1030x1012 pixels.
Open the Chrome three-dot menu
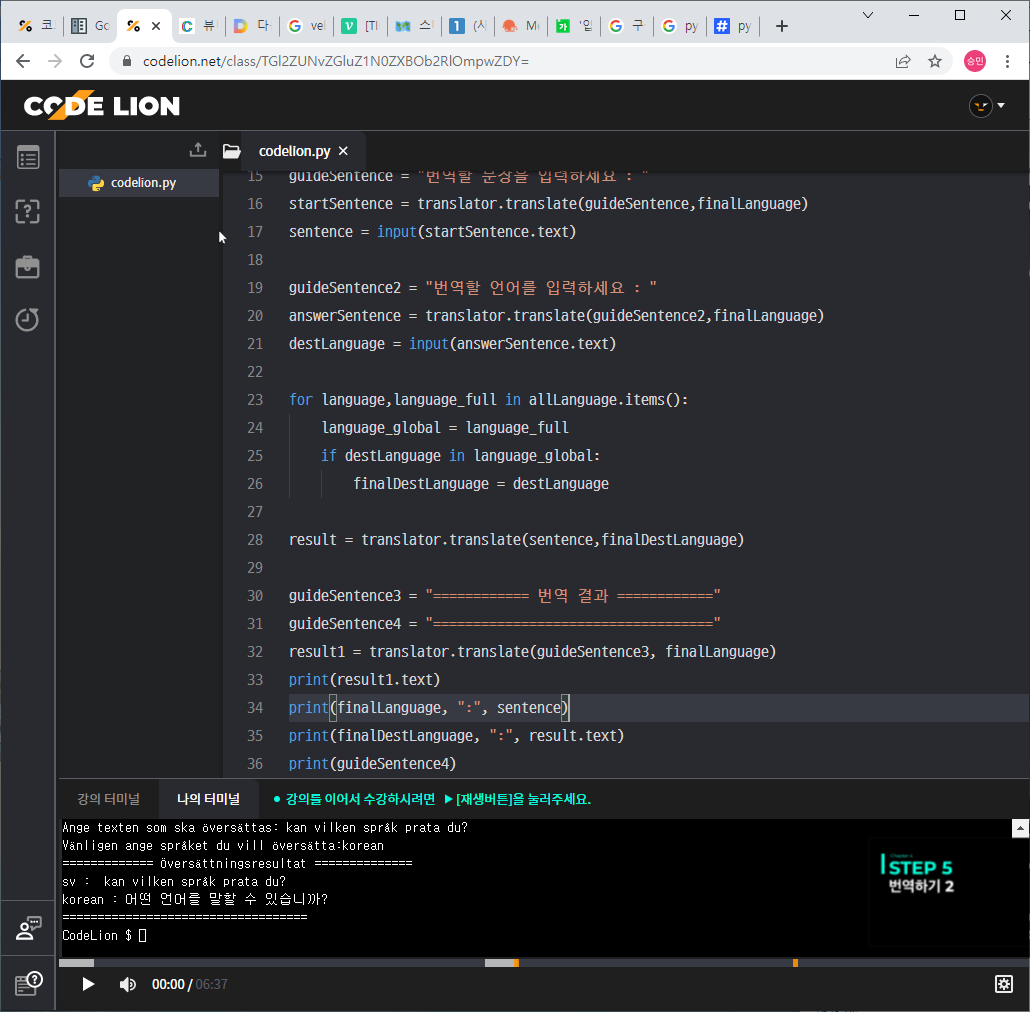pyautogui.click(x=1007, y=61)
